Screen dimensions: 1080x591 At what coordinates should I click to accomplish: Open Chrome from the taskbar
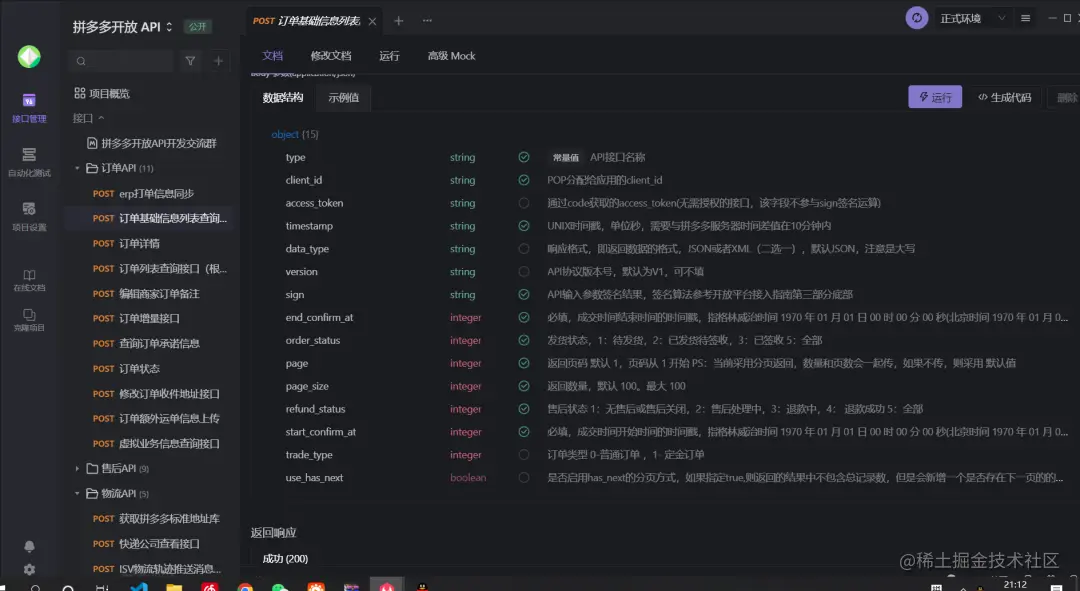(x=245, y=587)
